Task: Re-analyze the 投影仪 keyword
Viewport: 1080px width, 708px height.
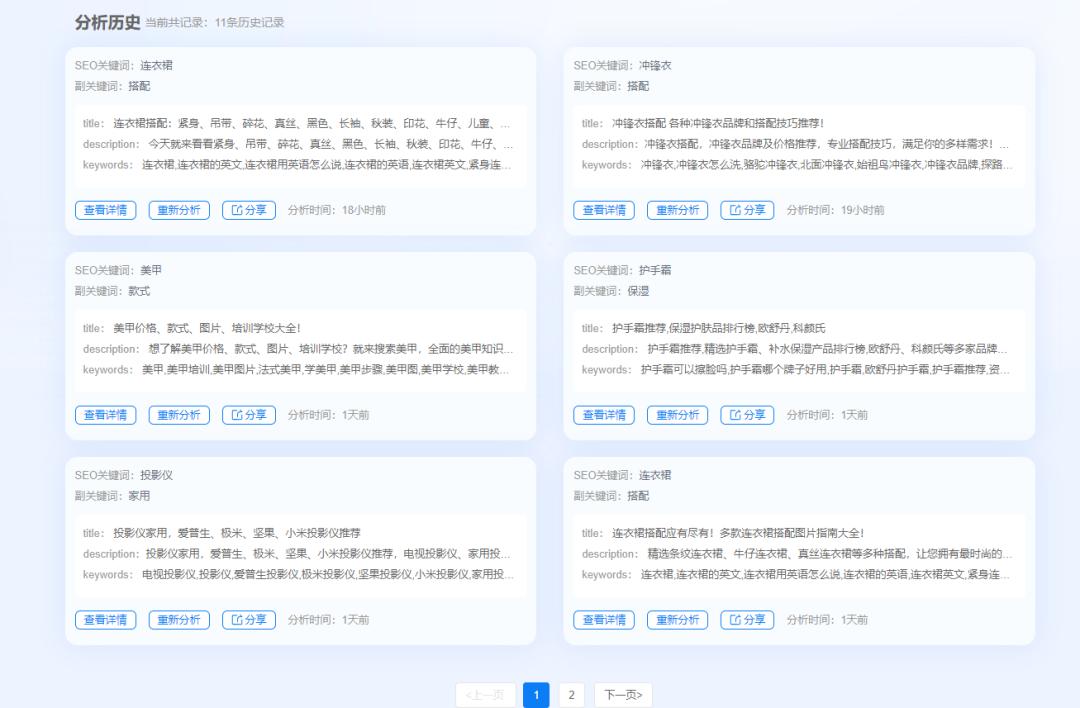Action: [178, 619]
